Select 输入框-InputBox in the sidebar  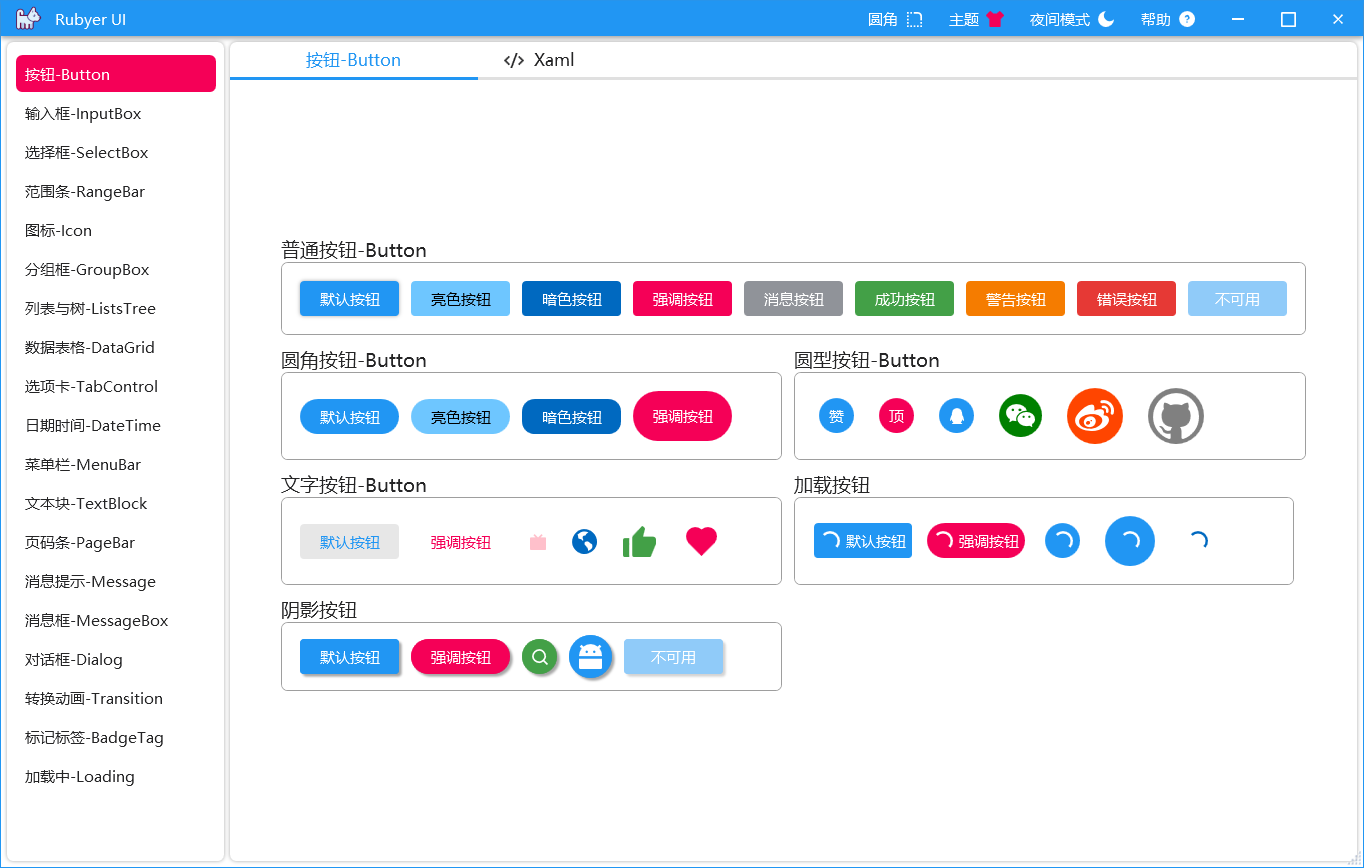(x=83, y=114)
